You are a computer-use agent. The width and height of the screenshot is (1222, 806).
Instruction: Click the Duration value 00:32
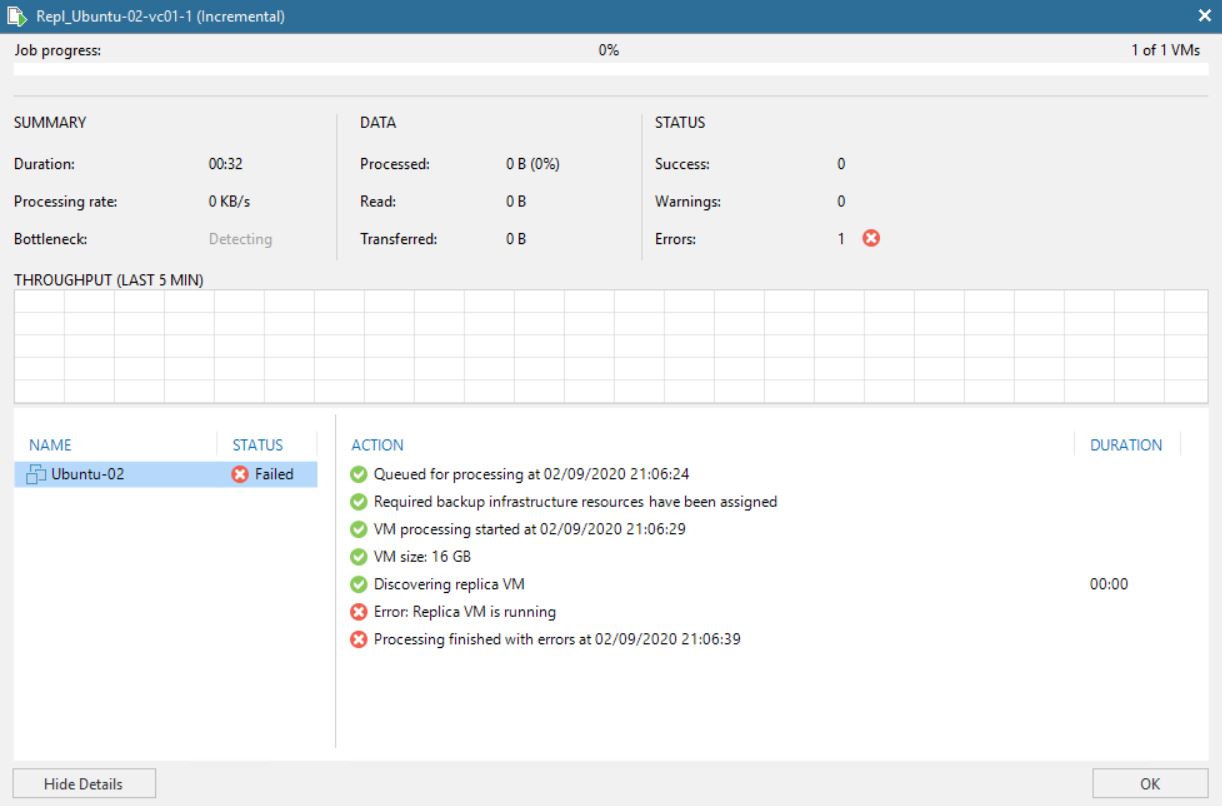pyautogui.click(x=225, y=164)
